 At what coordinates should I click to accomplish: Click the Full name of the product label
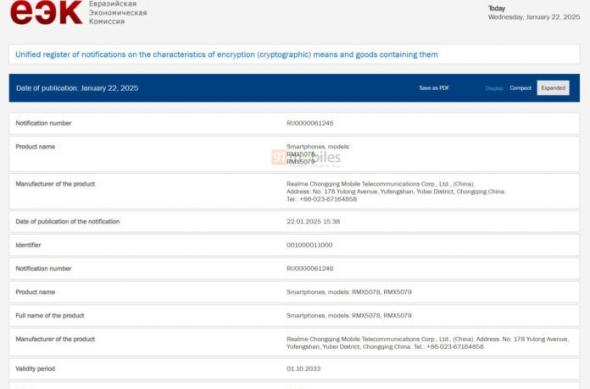[x=50, y=316]
